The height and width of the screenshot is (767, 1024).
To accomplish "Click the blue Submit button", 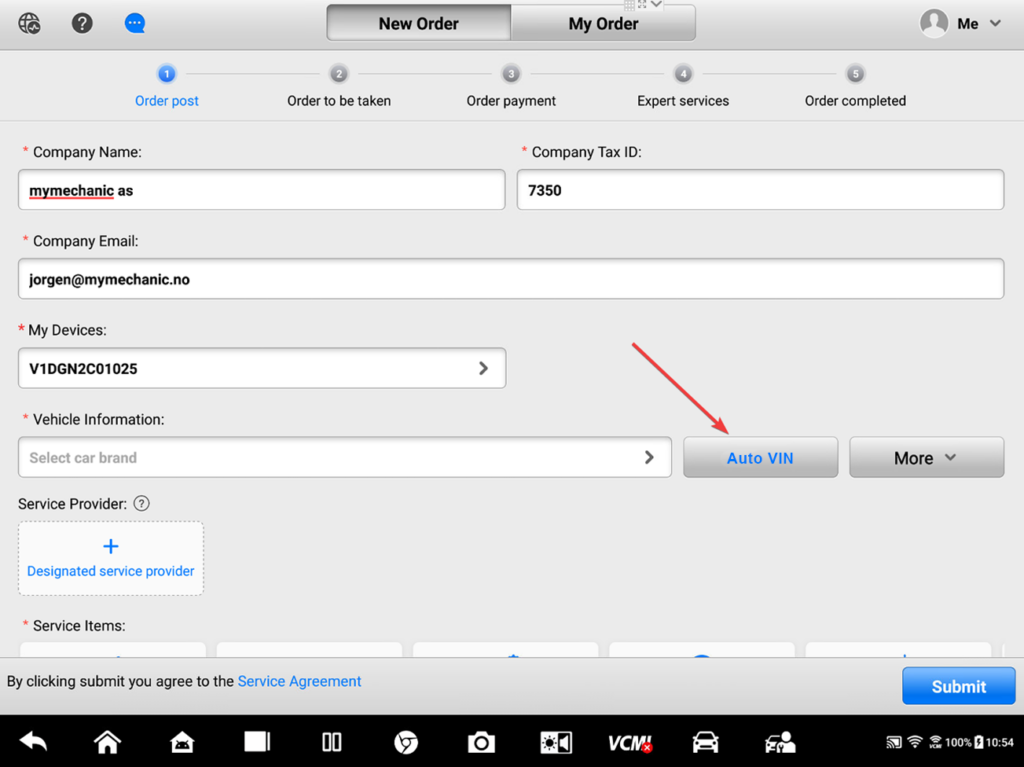I will (x=958, y=686).
